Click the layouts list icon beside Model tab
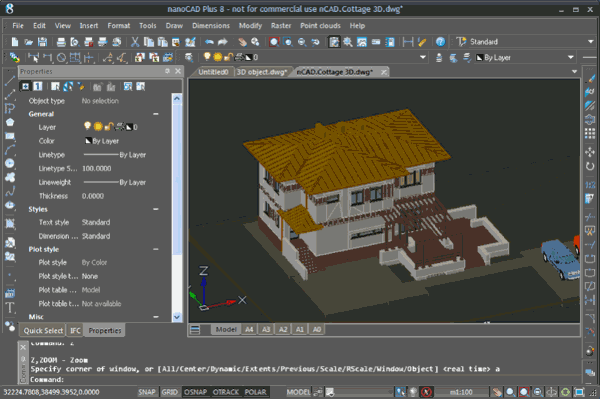Image resolution: width=600 pixels, height=399 pixels. (x=195, y=329)
